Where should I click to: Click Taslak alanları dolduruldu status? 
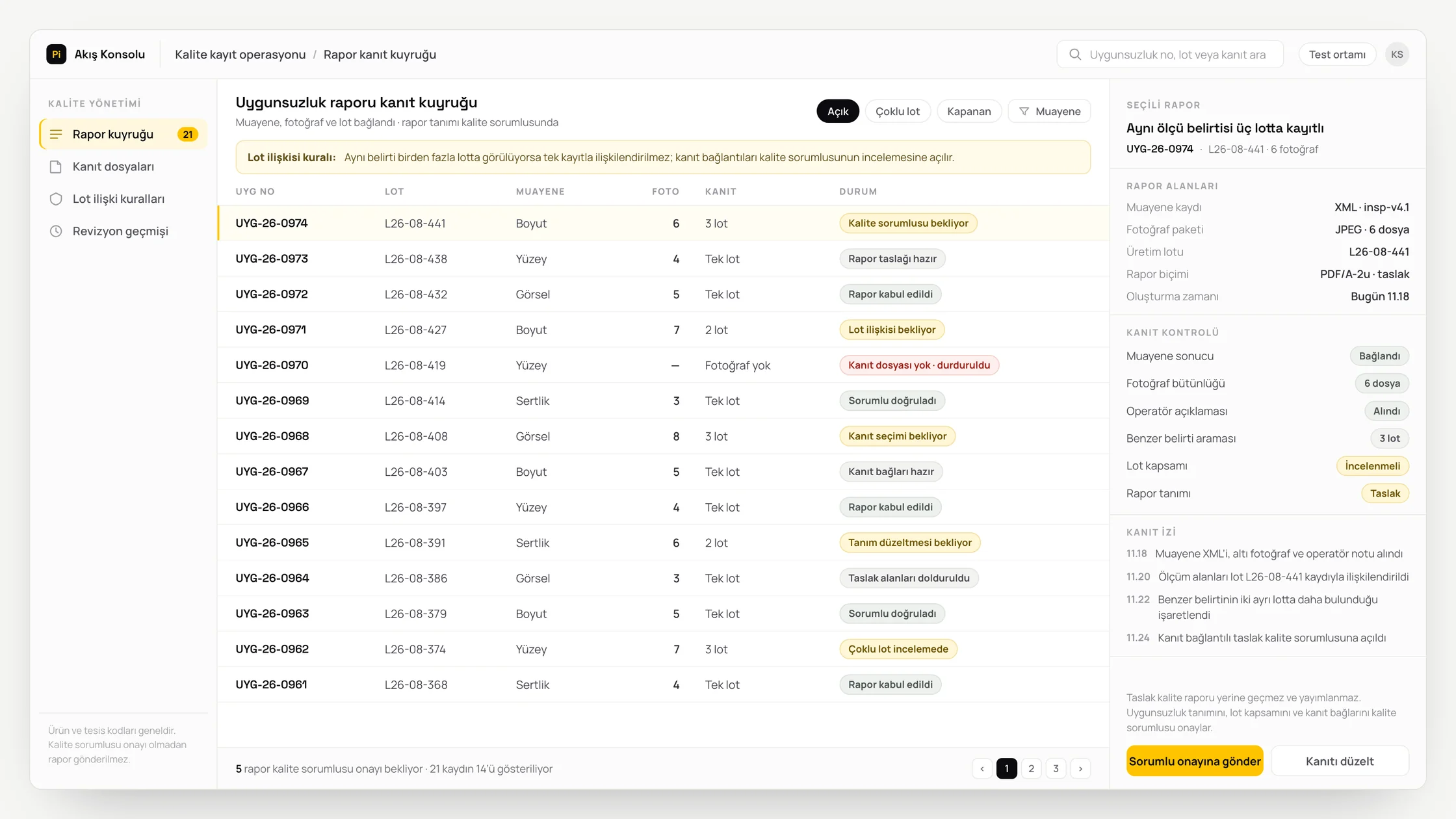coord(909,578)
